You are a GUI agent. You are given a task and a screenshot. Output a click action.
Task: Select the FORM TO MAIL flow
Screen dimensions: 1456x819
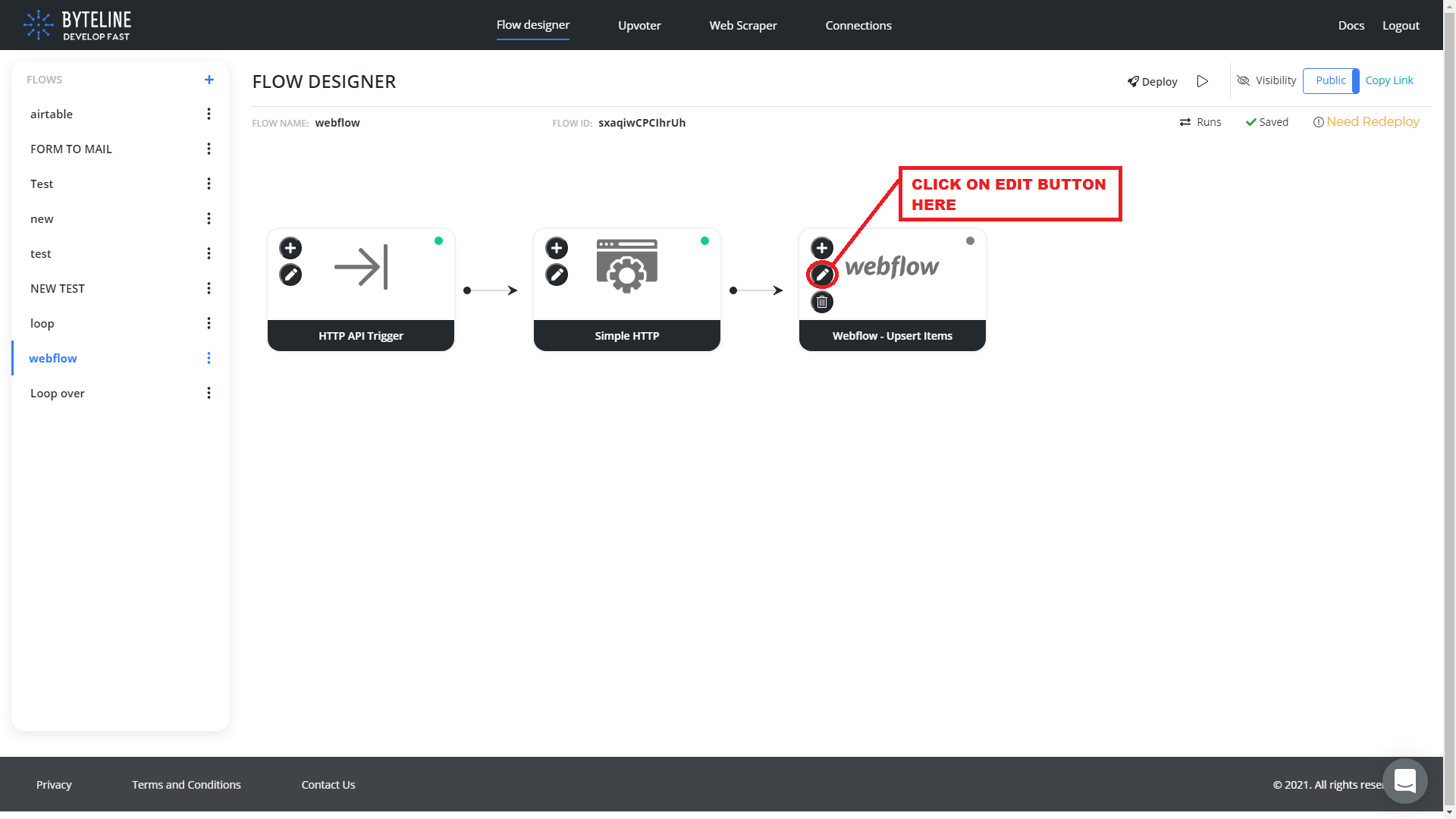click(71, 149)
